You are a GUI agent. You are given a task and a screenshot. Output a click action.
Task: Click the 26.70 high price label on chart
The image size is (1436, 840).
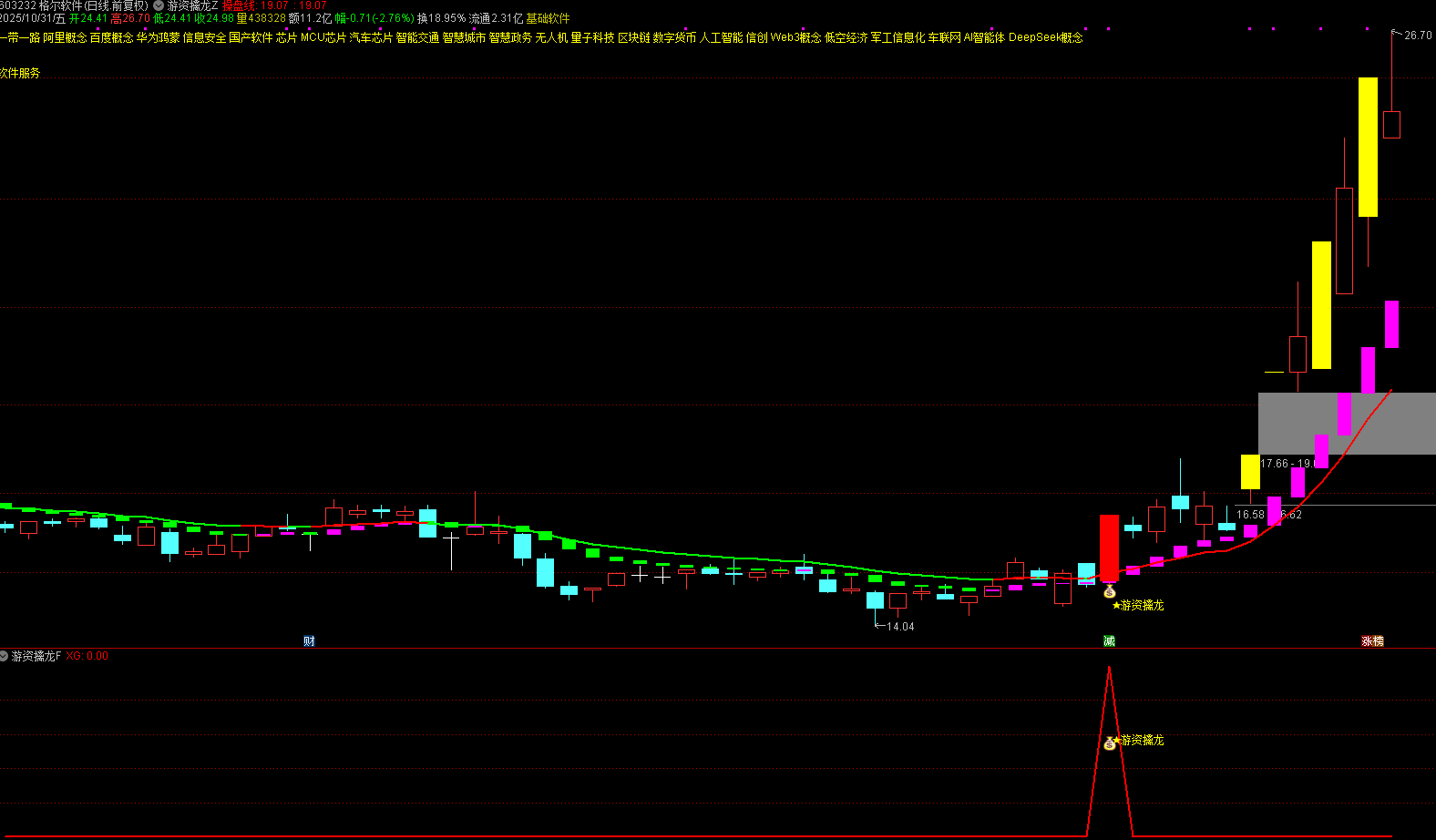pyautogui.click(x=1418, y=36)
